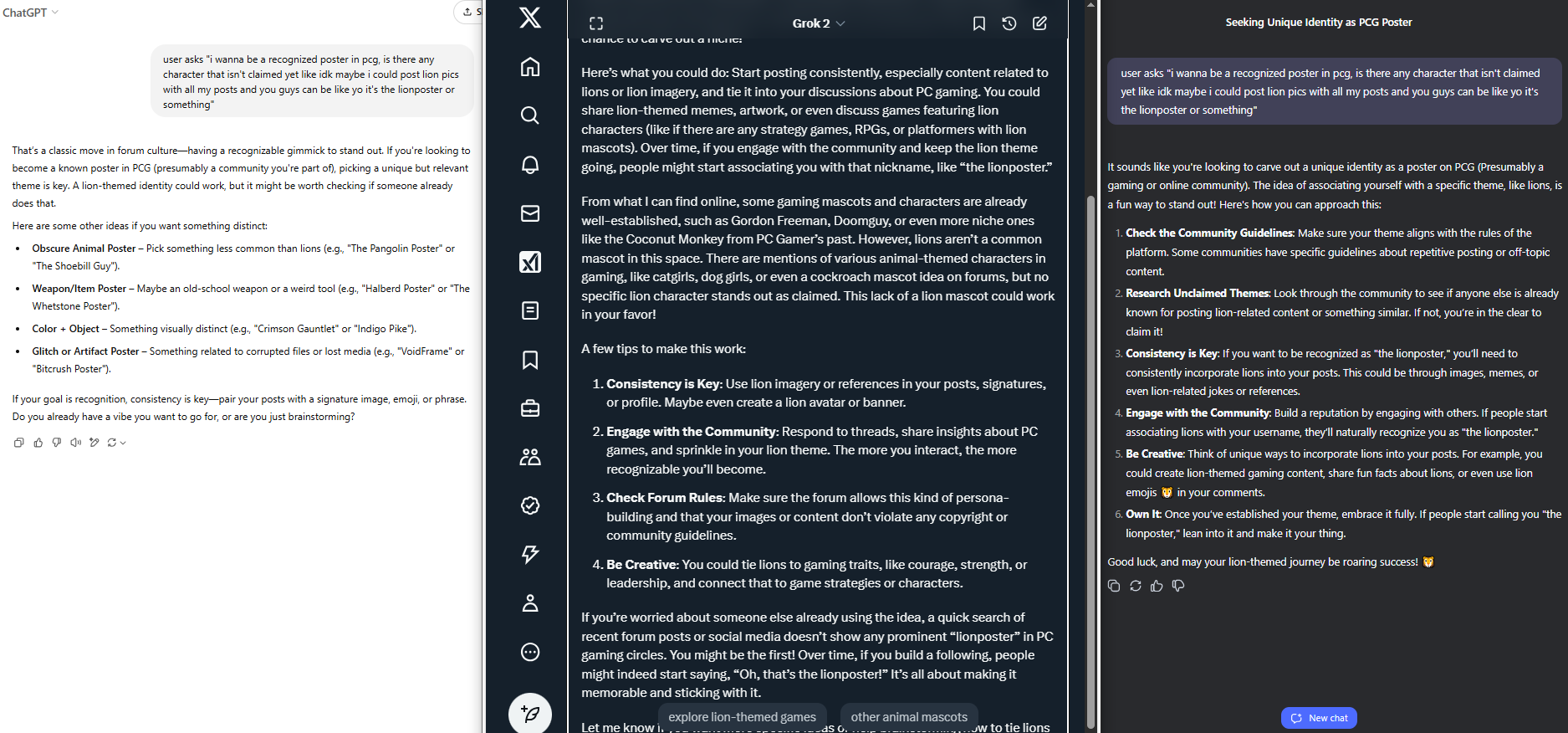
Task: Click the user message bubble in ChatGPT
Action: (x=313, y=81)
